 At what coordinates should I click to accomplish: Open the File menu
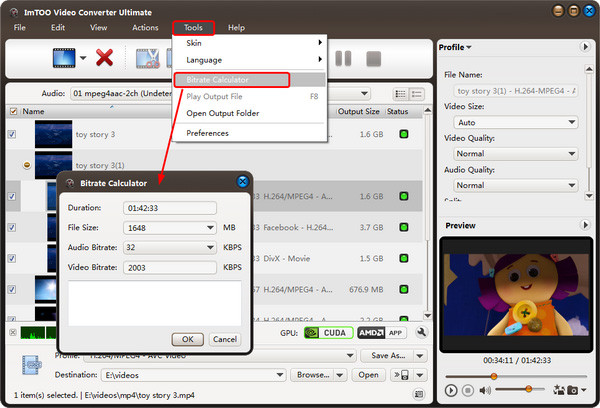tap(20, 28)
